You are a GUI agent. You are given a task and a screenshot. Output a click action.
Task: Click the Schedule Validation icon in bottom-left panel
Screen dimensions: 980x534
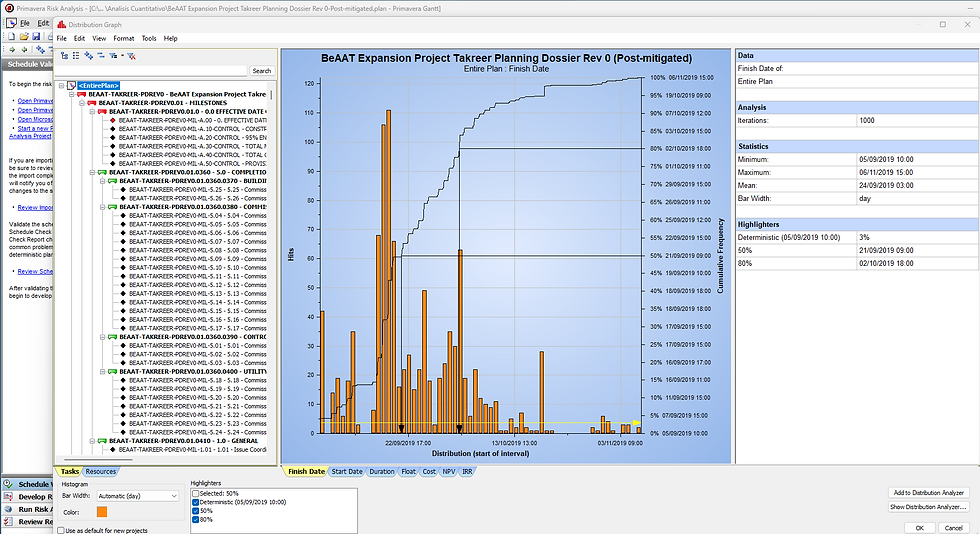tap(9, 484)
